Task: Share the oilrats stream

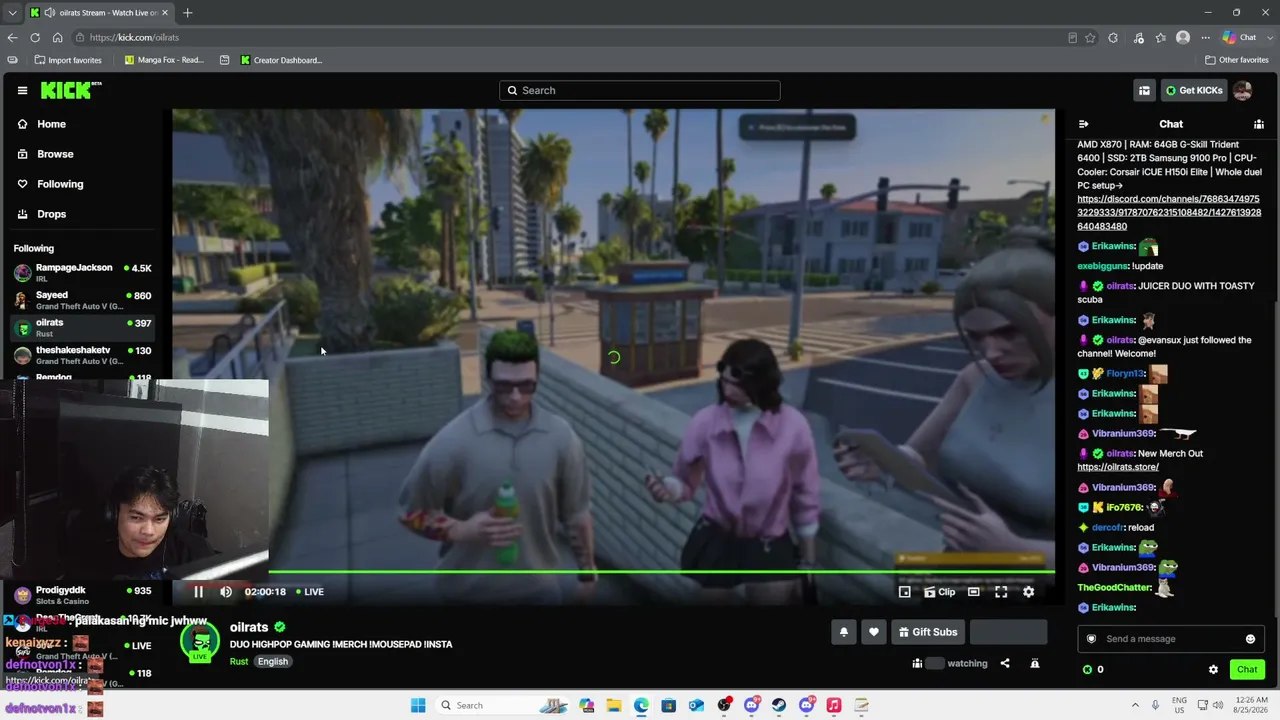Action: coord(1005,663)
